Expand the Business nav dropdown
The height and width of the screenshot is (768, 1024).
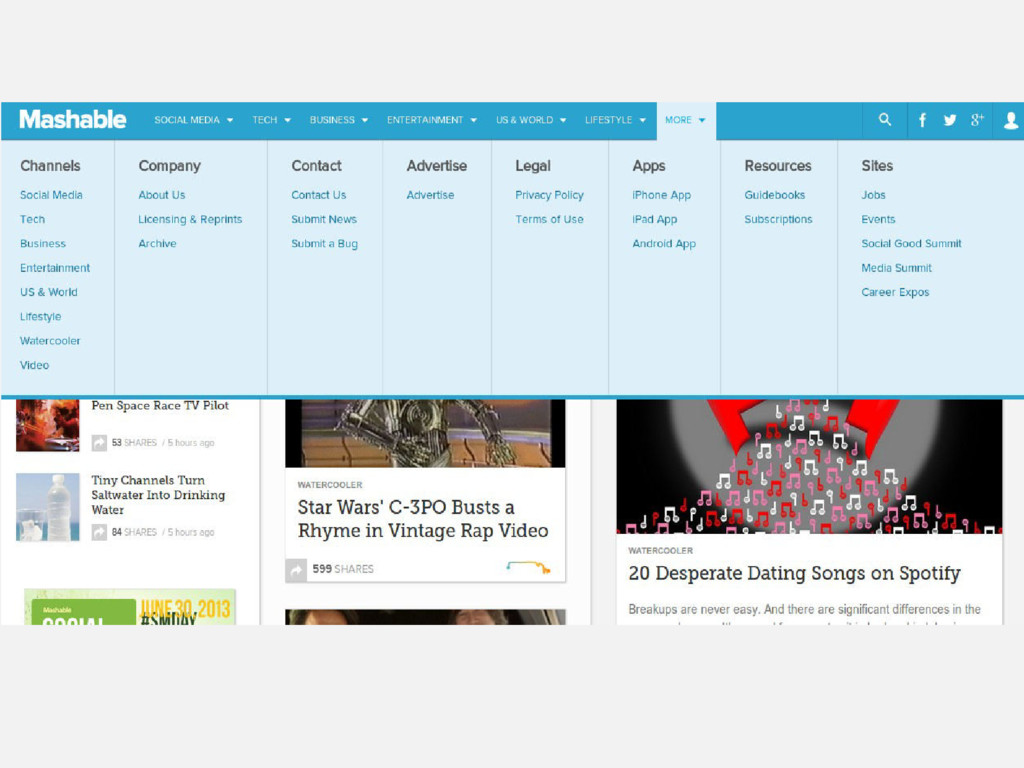click(339, 120)
